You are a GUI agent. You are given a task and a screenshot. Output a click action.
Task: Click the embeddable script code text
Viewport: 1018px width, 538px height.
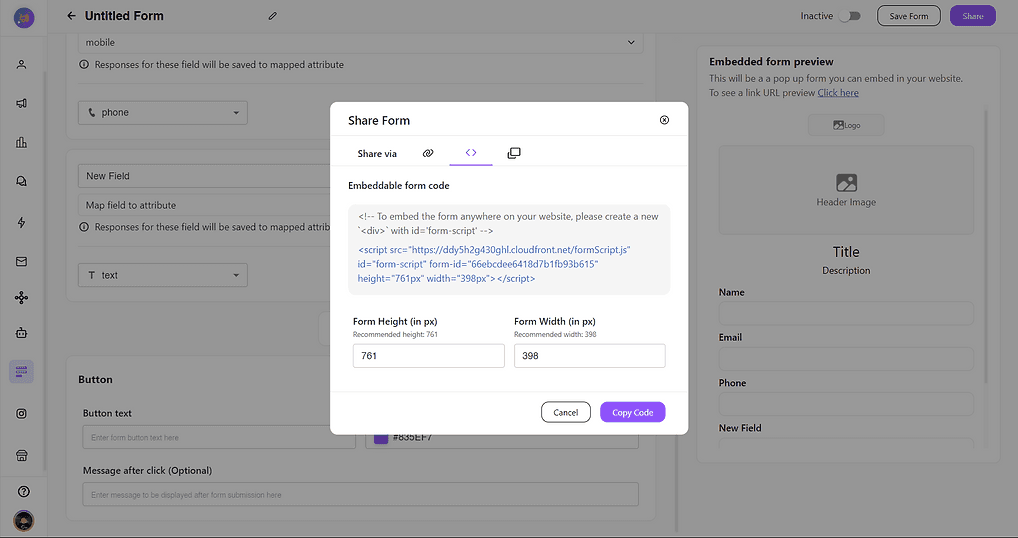click(494, 264)
